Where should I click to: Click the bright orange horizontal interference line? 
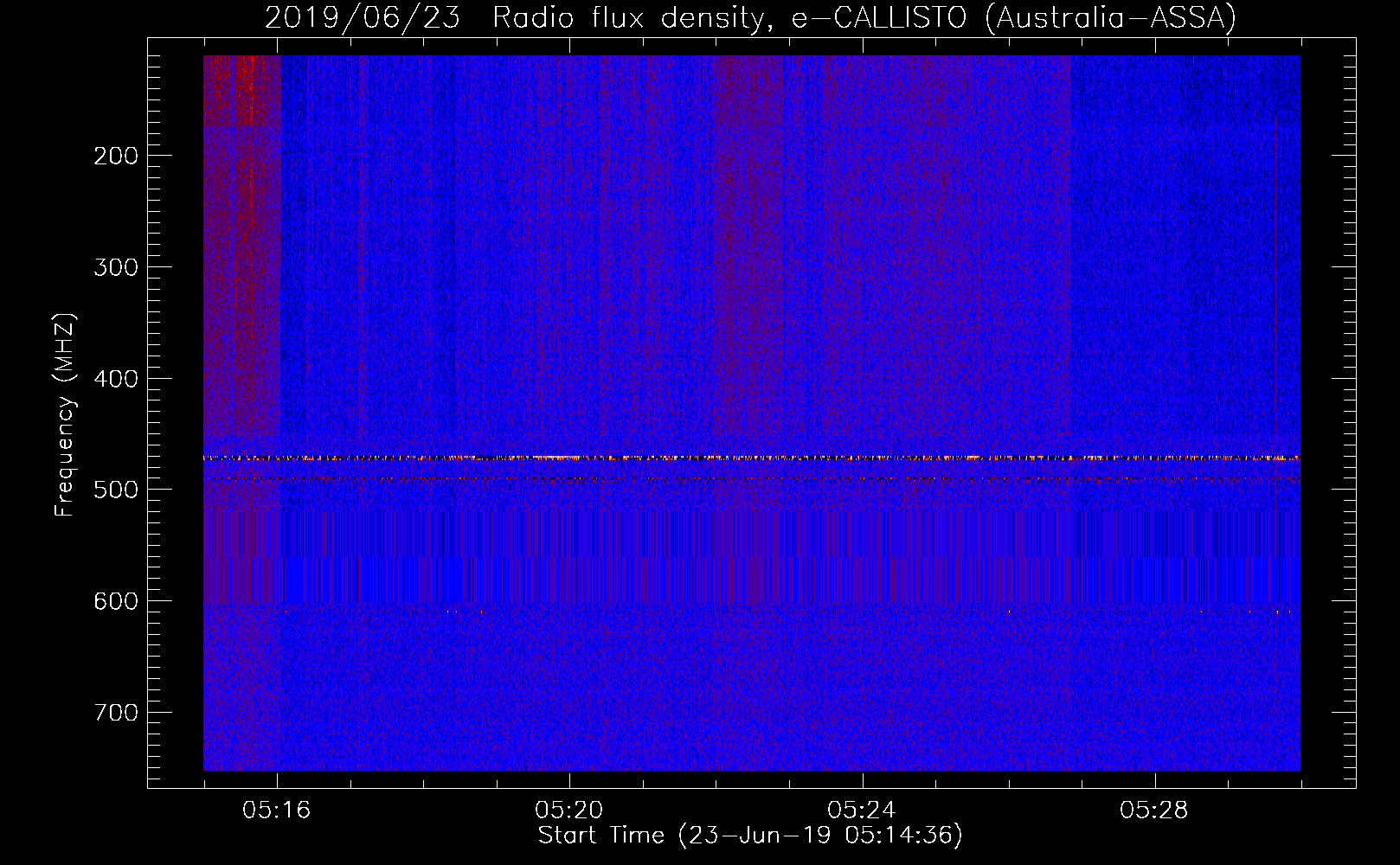pyautogui.click(x=752, y=458)
